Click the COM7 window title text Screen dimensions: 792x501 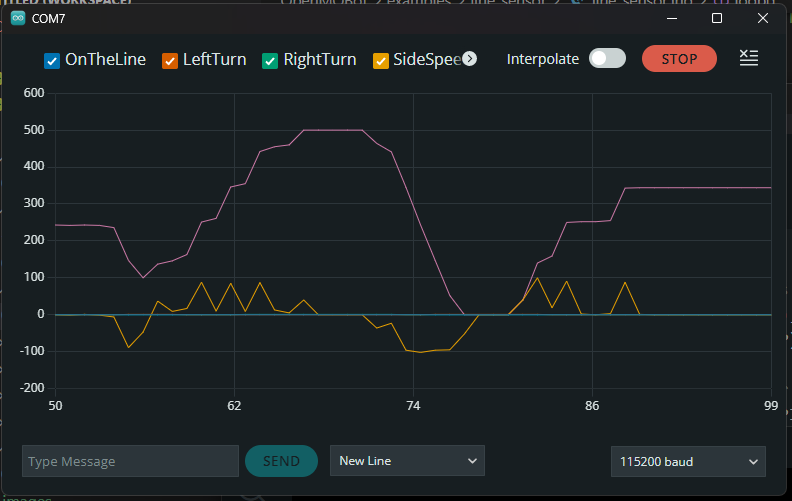point(48,19)
